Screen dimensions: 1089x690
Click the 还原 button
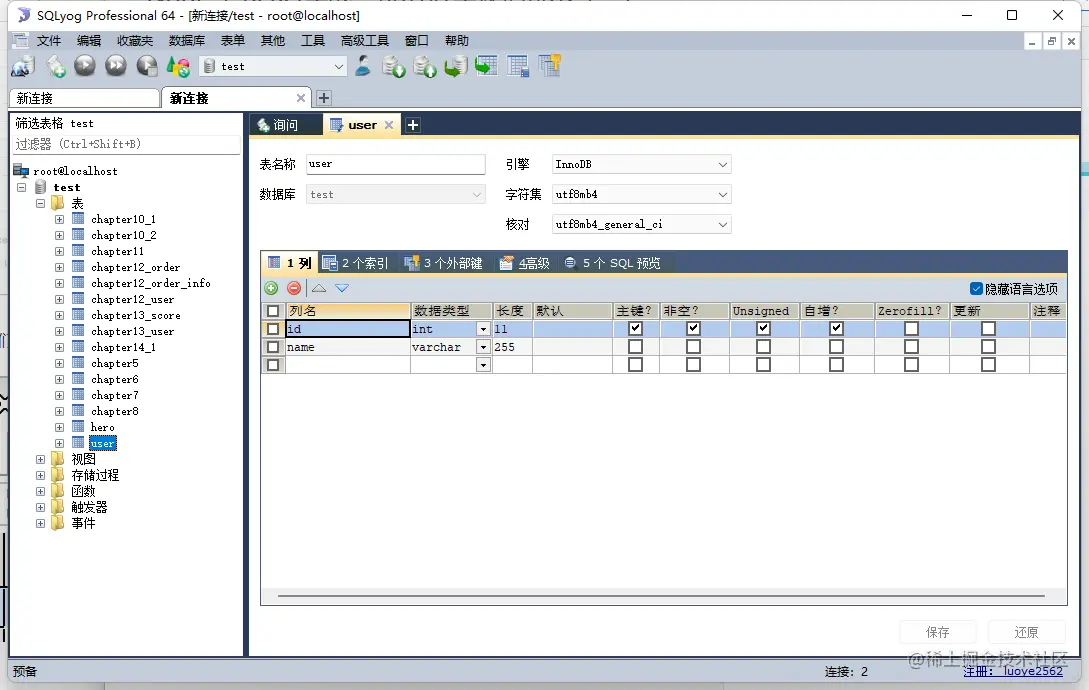tap(1026, 632)
